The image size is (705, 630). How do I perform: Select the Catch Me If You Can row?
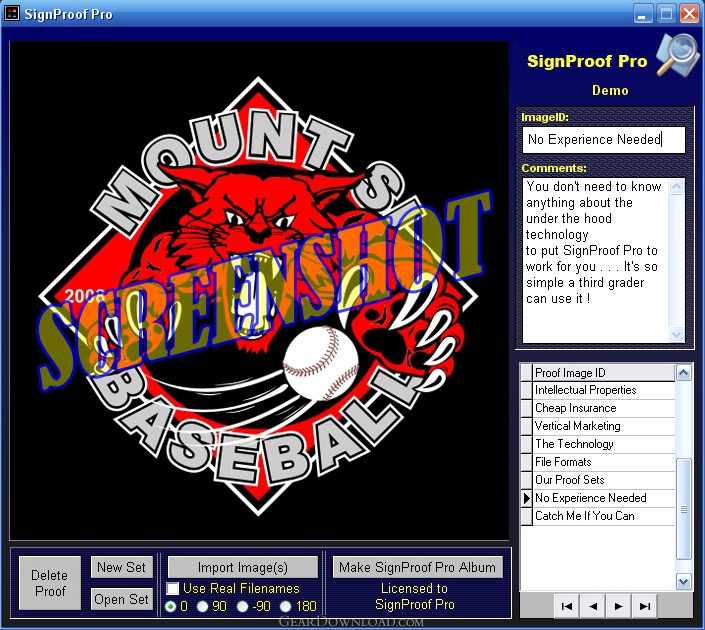[604, 516]
